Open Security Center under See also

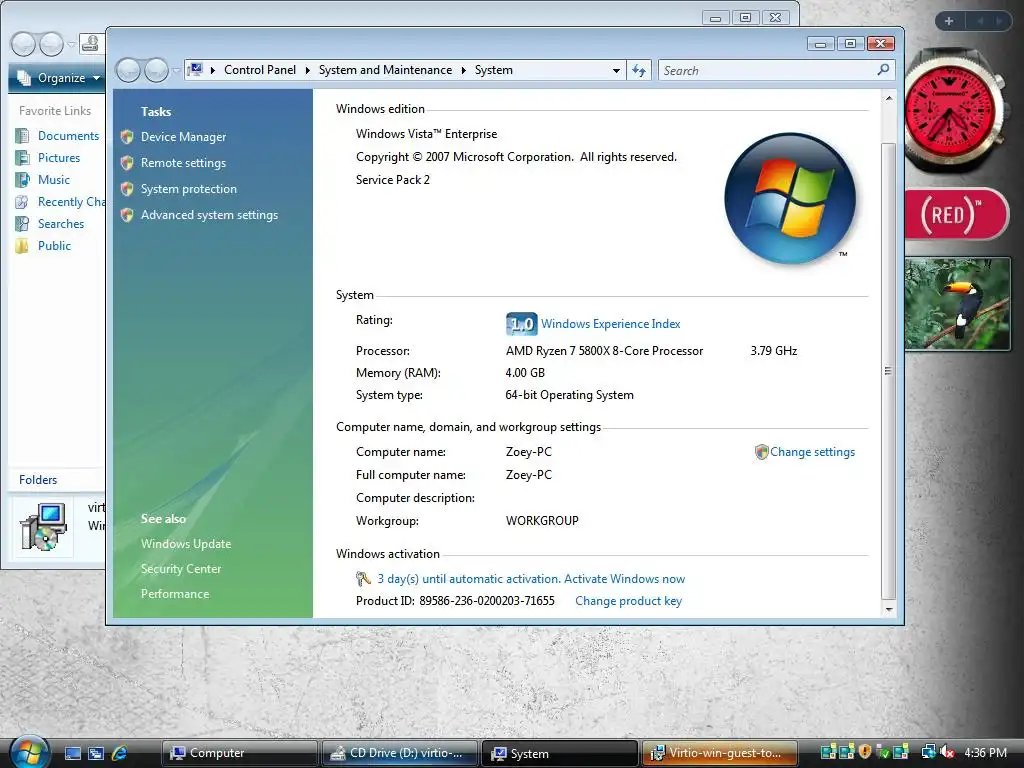click(x=181, y=569)
